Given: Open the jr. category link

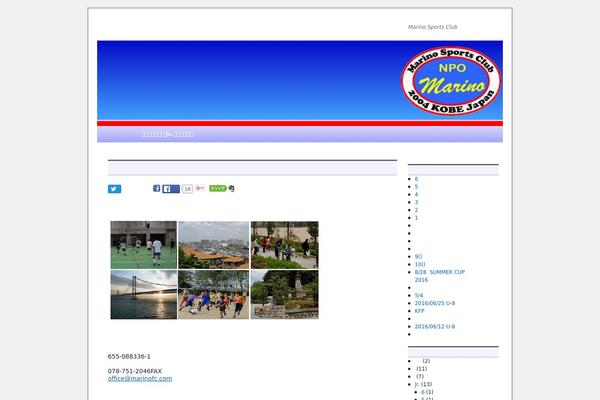Looking at the screenshot, I should [417, 384].
